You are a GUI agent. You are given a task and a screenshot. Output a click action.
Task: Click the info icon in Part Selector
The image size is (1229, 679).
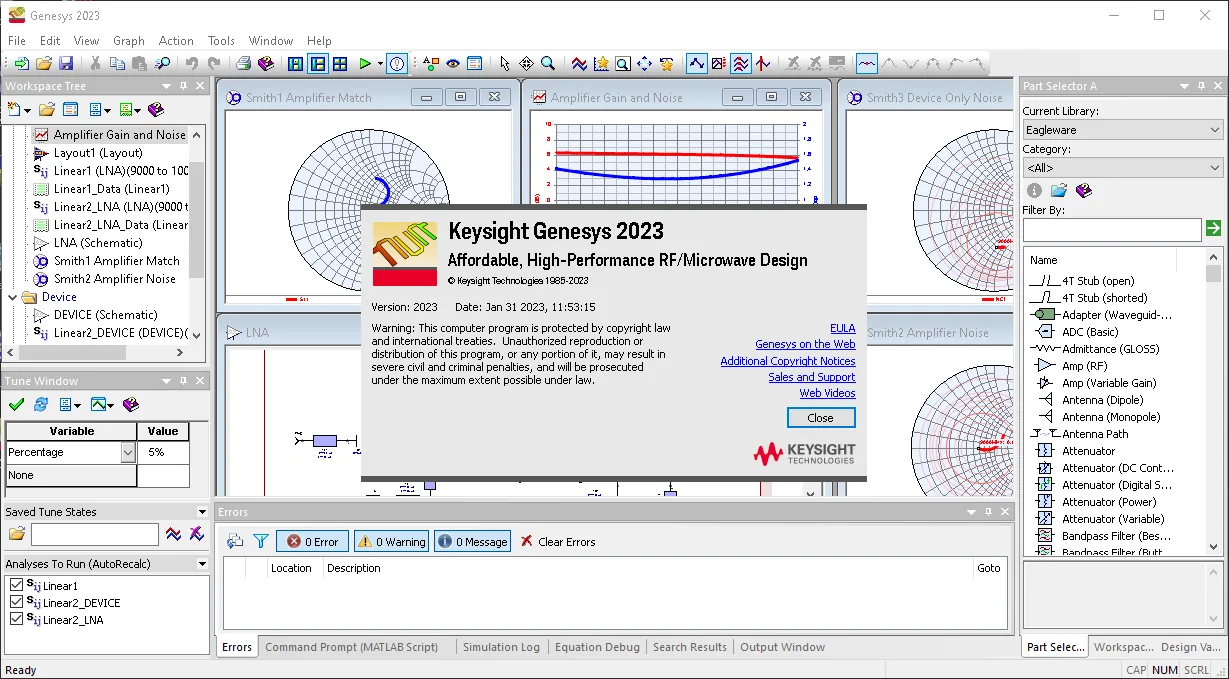click(1034, 190)
